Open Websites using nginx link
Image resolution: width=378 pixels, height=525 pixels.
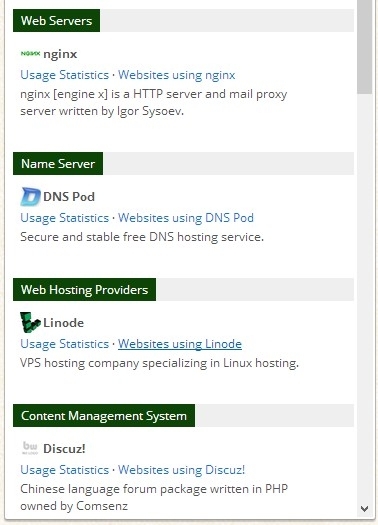(176, 75)
